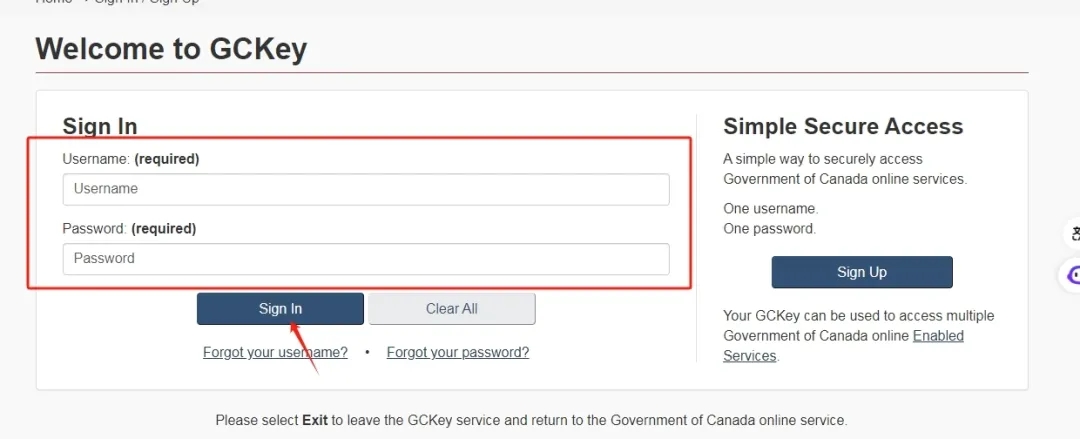This screenshot has height=439, width=1080.
Task: Click the Clear All button
Action: click(x=452, y=309)
